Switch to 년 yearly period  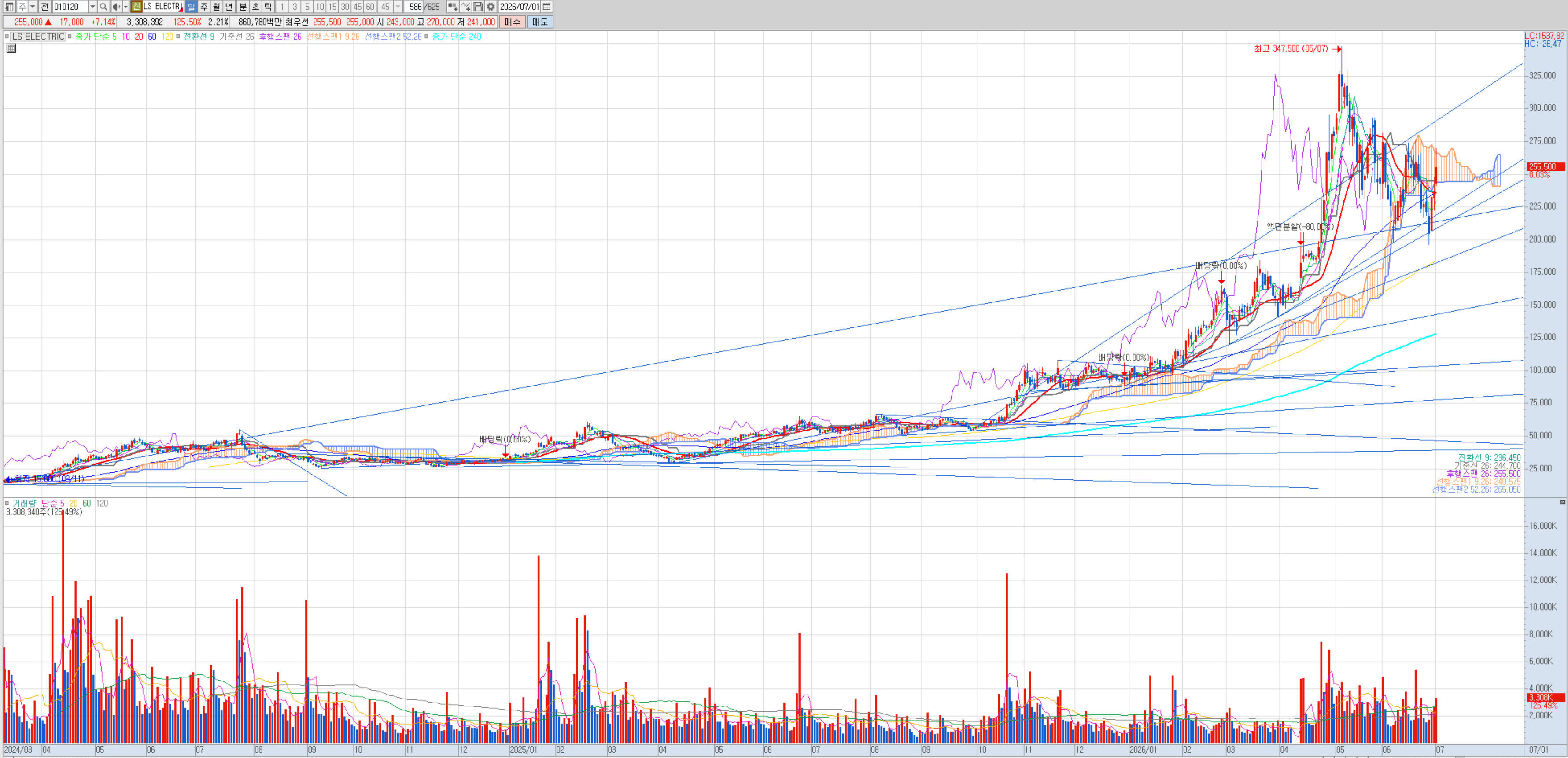(x=229, y=7)
